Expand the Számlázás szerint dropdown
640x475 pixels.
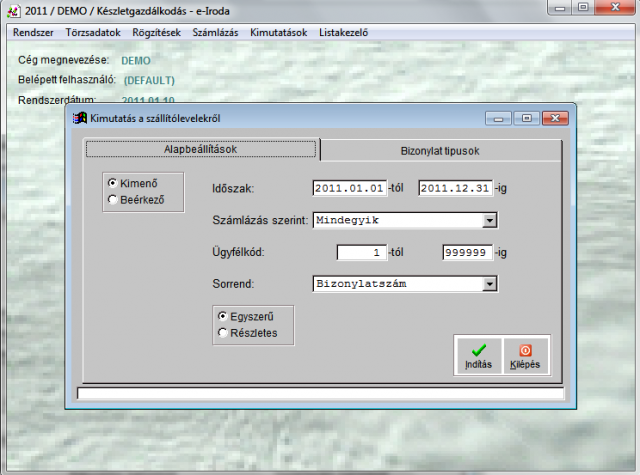click(490, 220)
